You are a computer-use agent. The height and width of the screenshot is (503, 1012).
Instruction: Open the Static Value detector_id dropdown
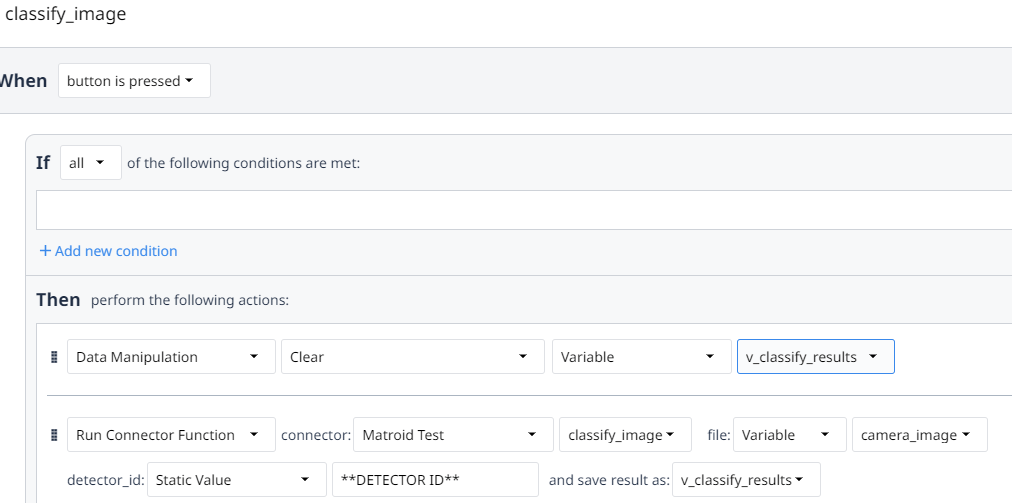tap(236, 480)
